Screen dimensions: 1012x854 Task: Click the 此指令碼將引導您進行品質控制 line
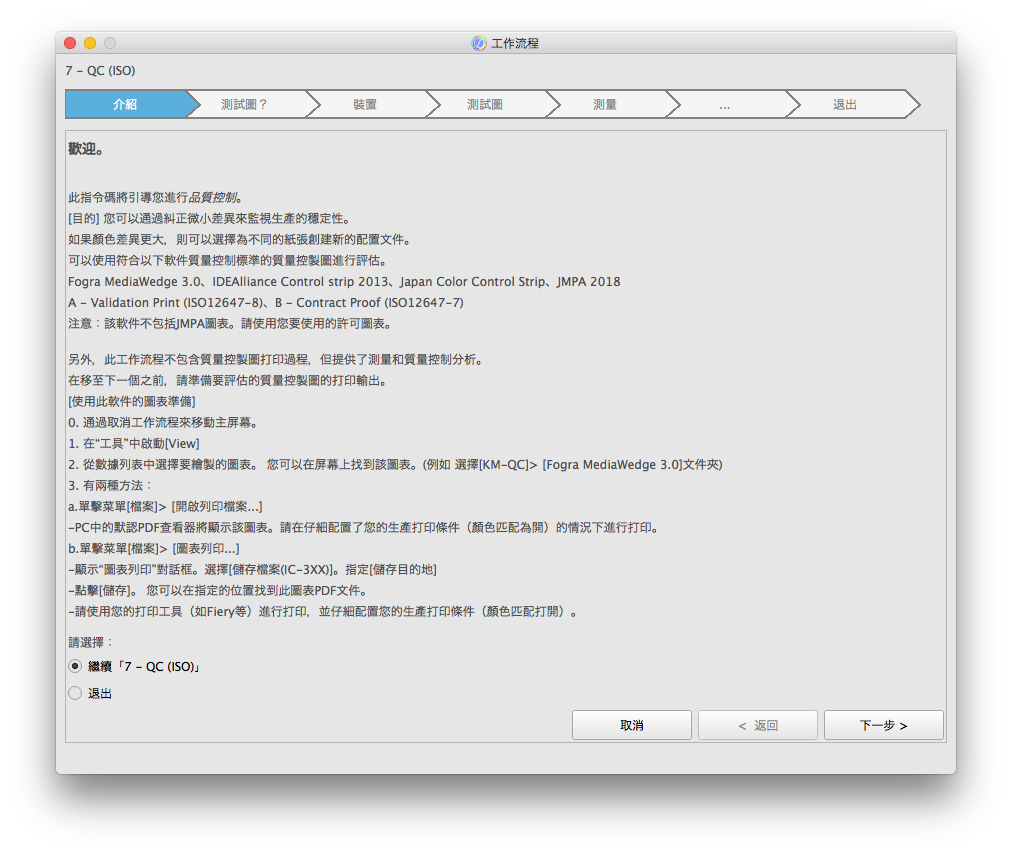tap(156, 198)
